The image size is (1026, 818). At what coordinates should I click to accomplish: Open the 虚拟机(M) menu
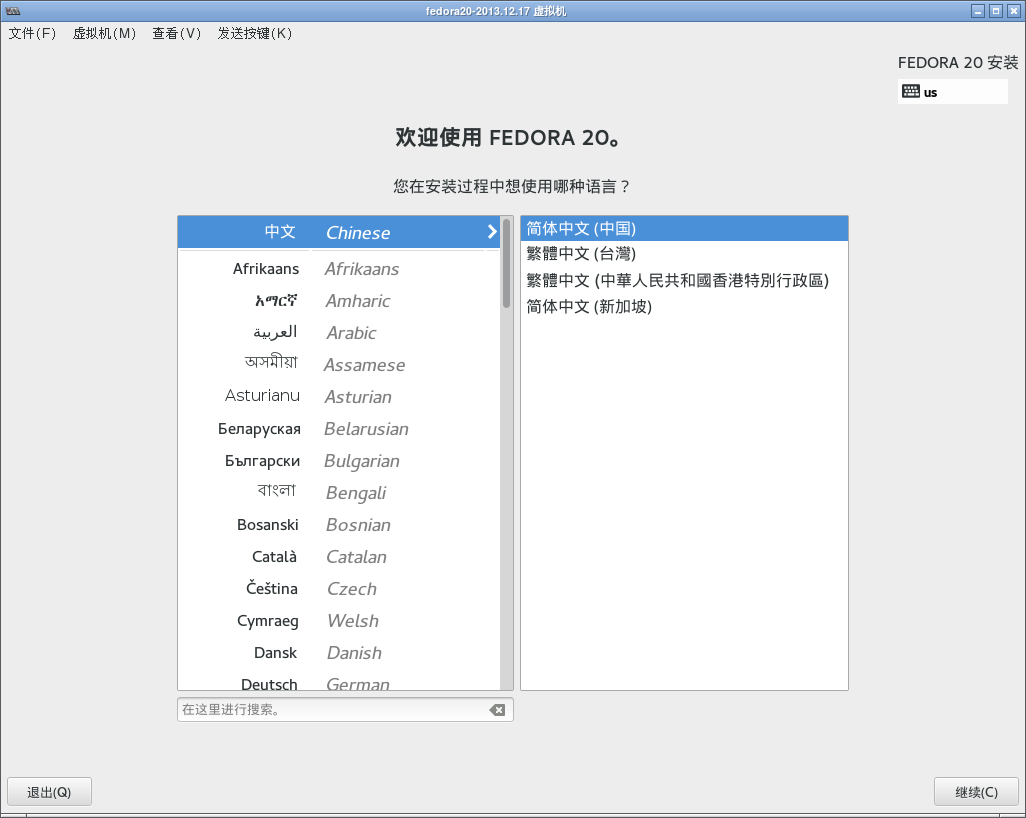tap(104, 33)
